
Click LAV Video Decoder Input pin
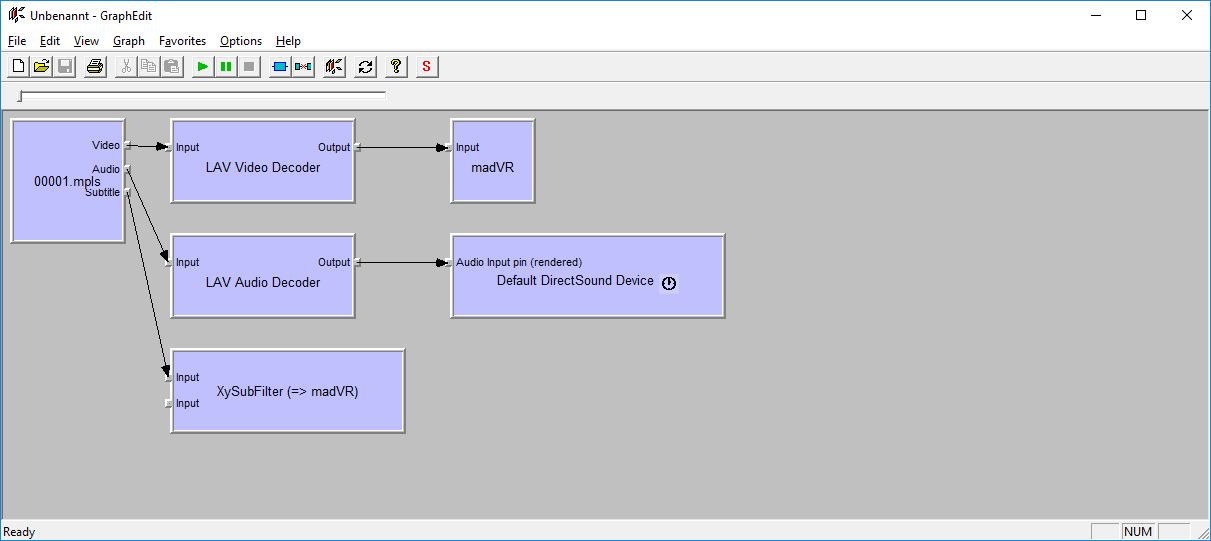point(169,147)
